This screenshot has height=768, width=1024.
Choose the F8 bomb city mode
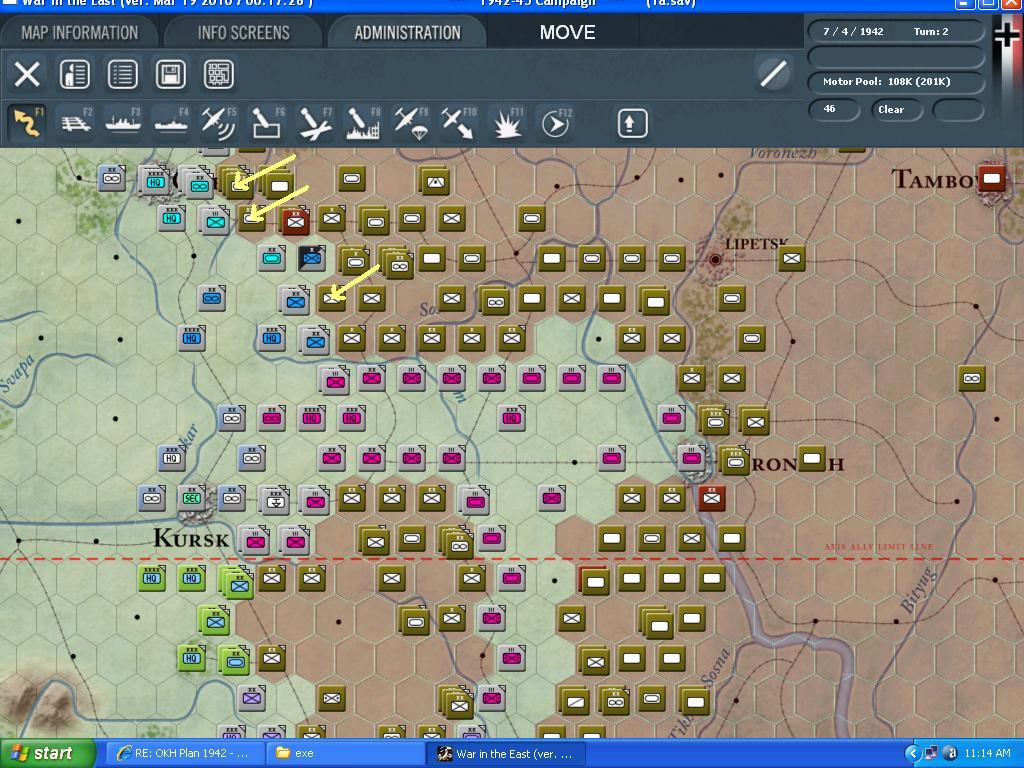[363, 122]
